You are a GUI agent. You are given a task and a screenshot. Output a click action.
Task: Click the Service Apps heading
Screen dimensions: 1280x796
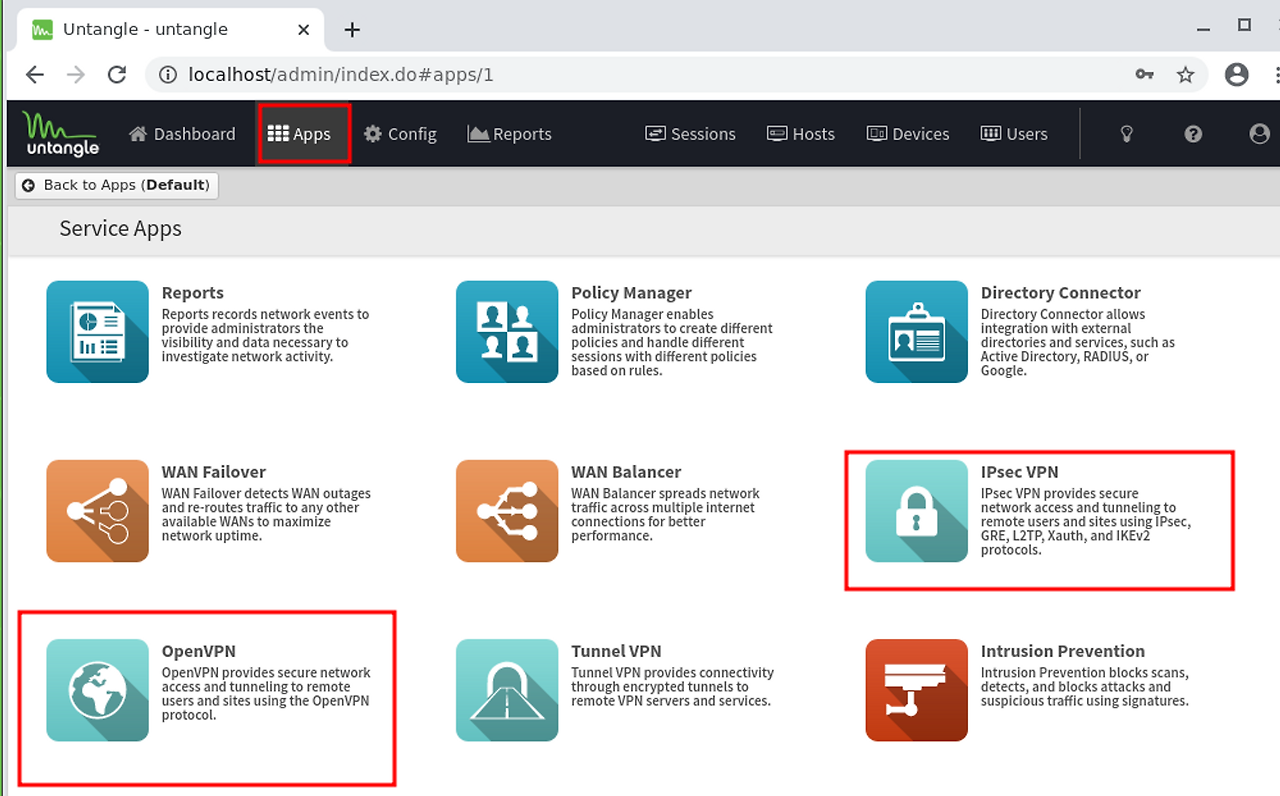(x=121, y=229)
